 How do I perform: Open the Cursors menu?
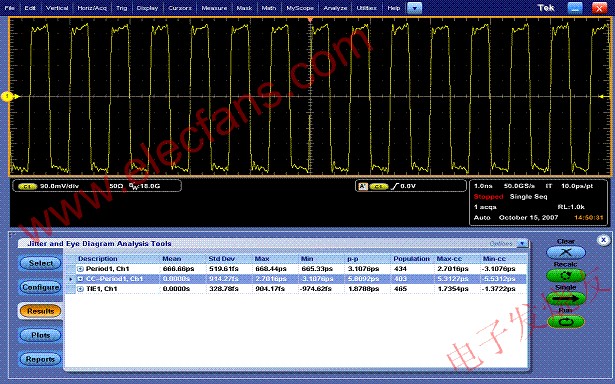(x=180, y=8)
